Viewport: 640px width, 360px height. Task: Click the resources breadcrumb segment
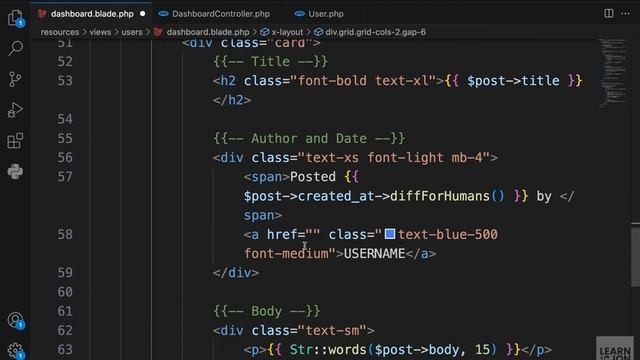tap(60, 32)
